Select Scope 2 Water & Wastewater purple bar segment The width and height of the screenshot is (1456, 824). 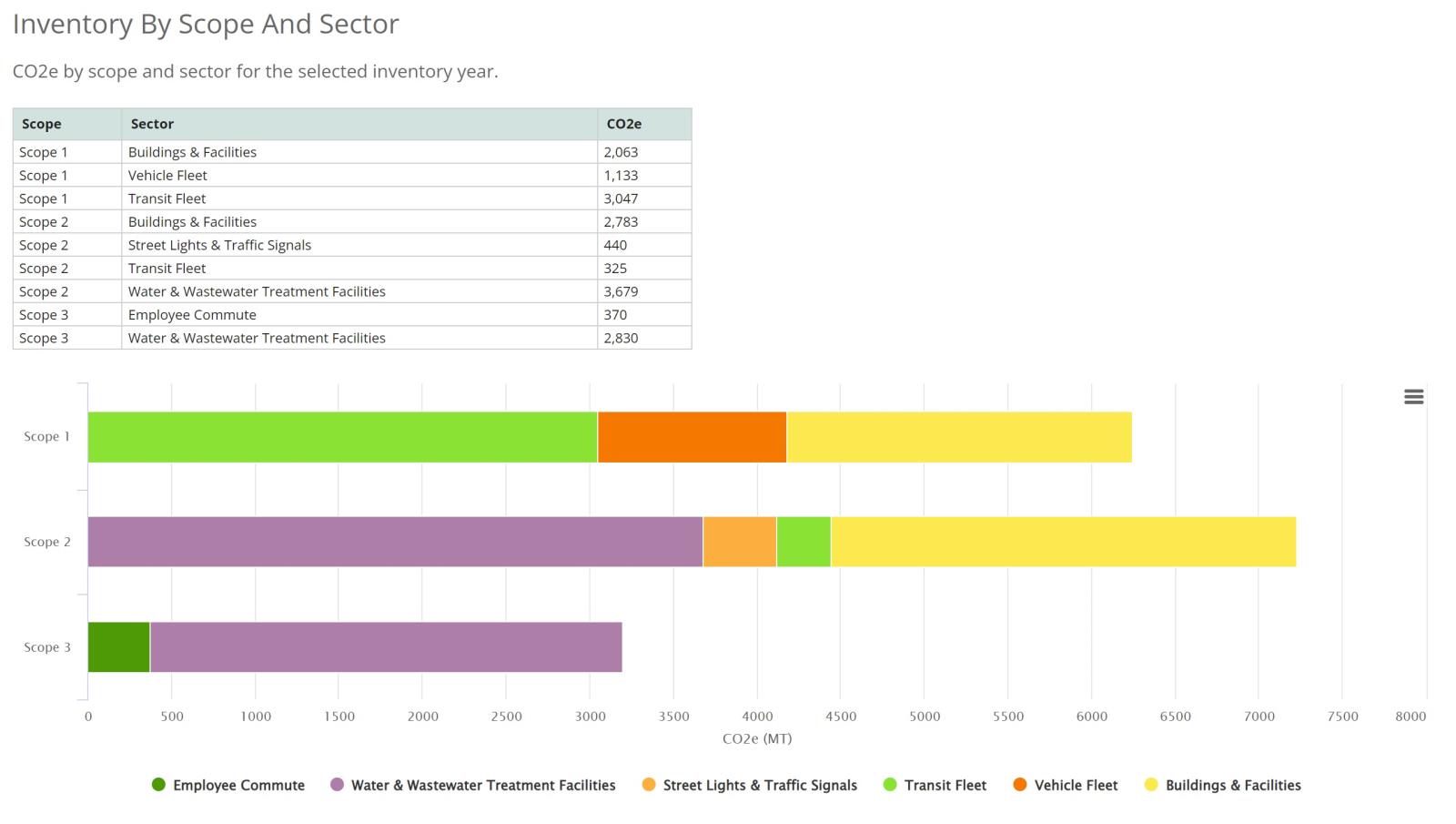point(396,542)
